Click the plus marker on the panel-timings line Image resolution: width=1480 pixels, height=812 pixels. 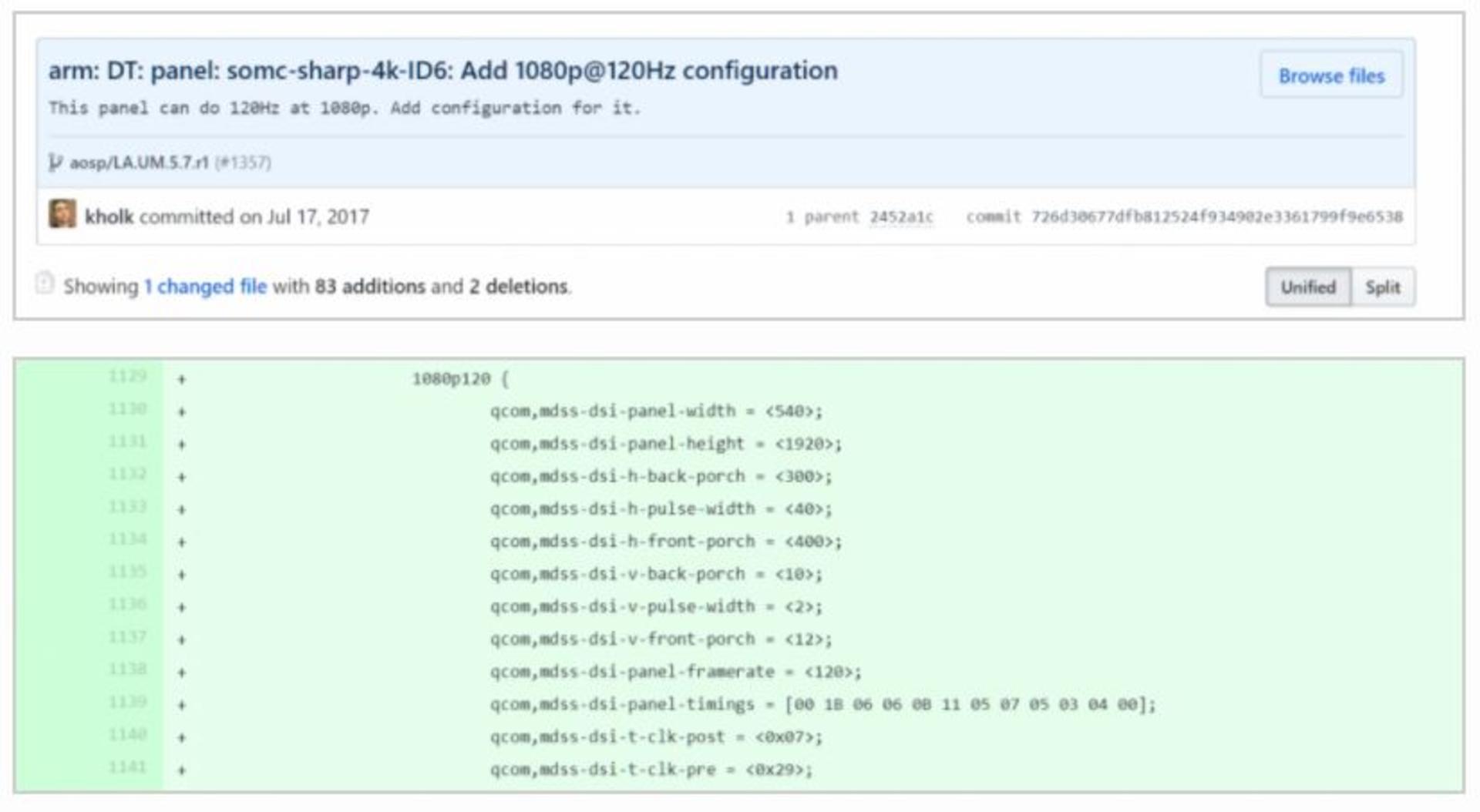pyautogui.click(x=182, y=705)
